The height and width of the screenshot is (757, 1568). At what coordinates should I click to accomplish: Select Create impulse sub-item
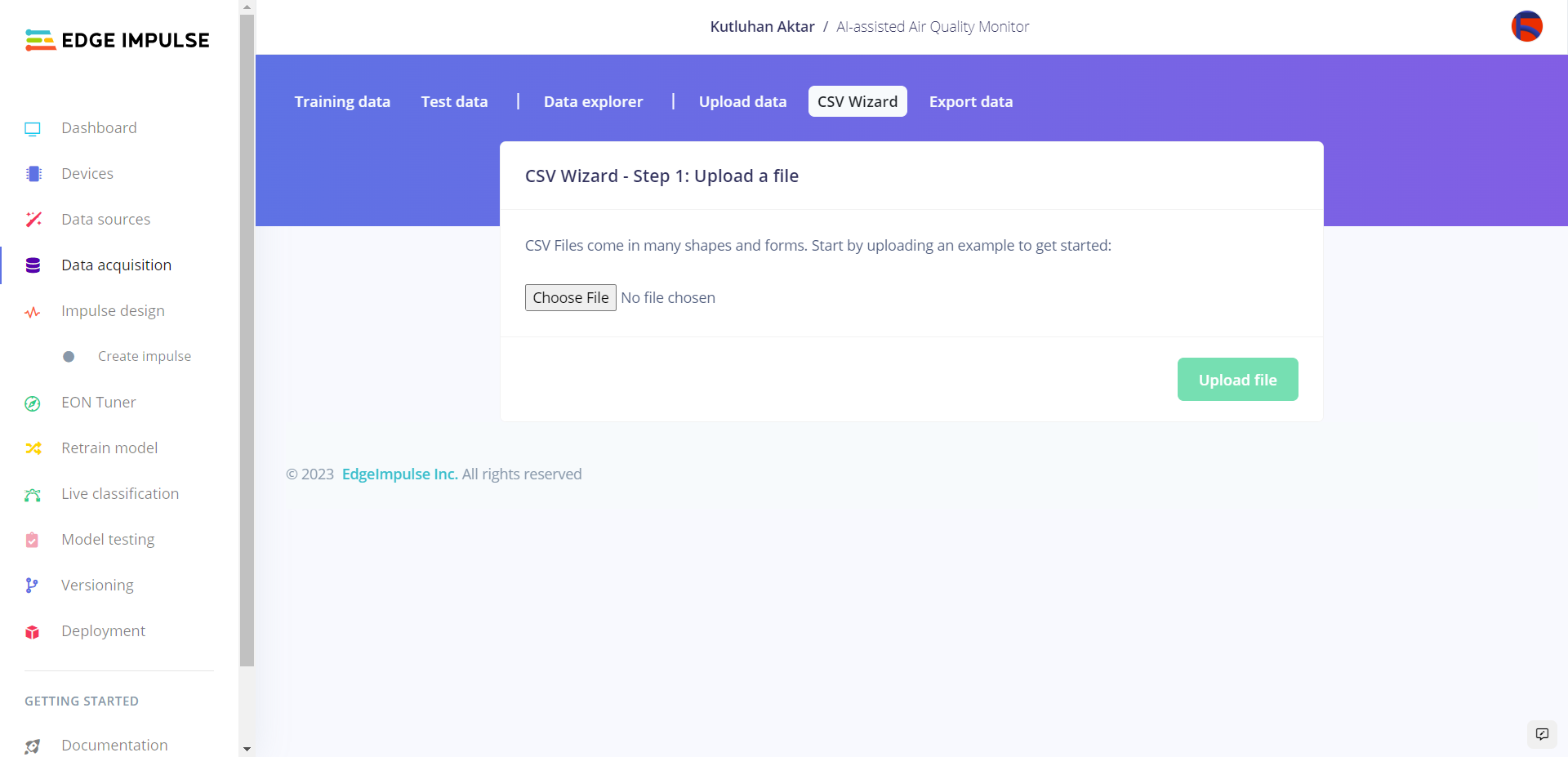pos(145,357)
